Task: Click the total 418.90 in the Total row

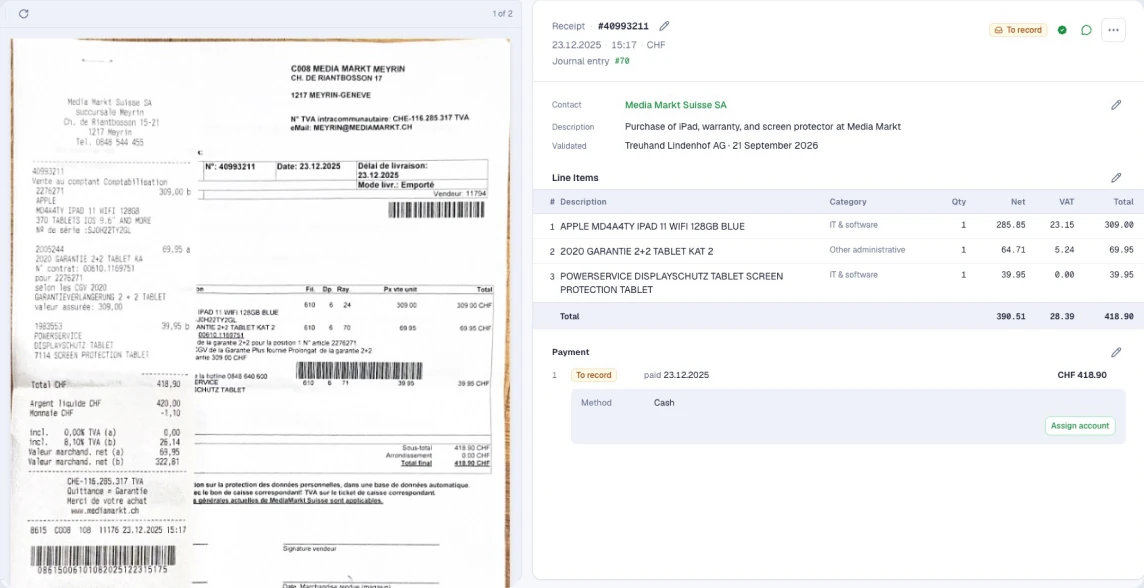Action: click(x=1119, y=317)
